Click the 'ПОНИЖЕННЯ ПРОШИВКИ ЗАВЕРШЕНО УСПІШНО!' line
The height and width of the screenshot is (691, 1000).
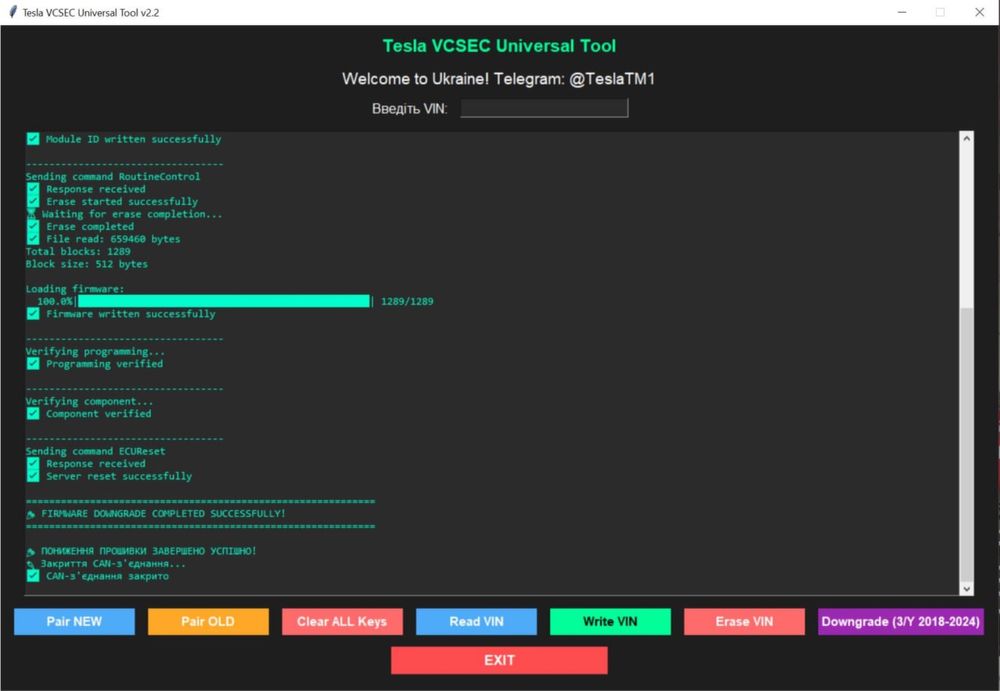[x=149, y=551]
